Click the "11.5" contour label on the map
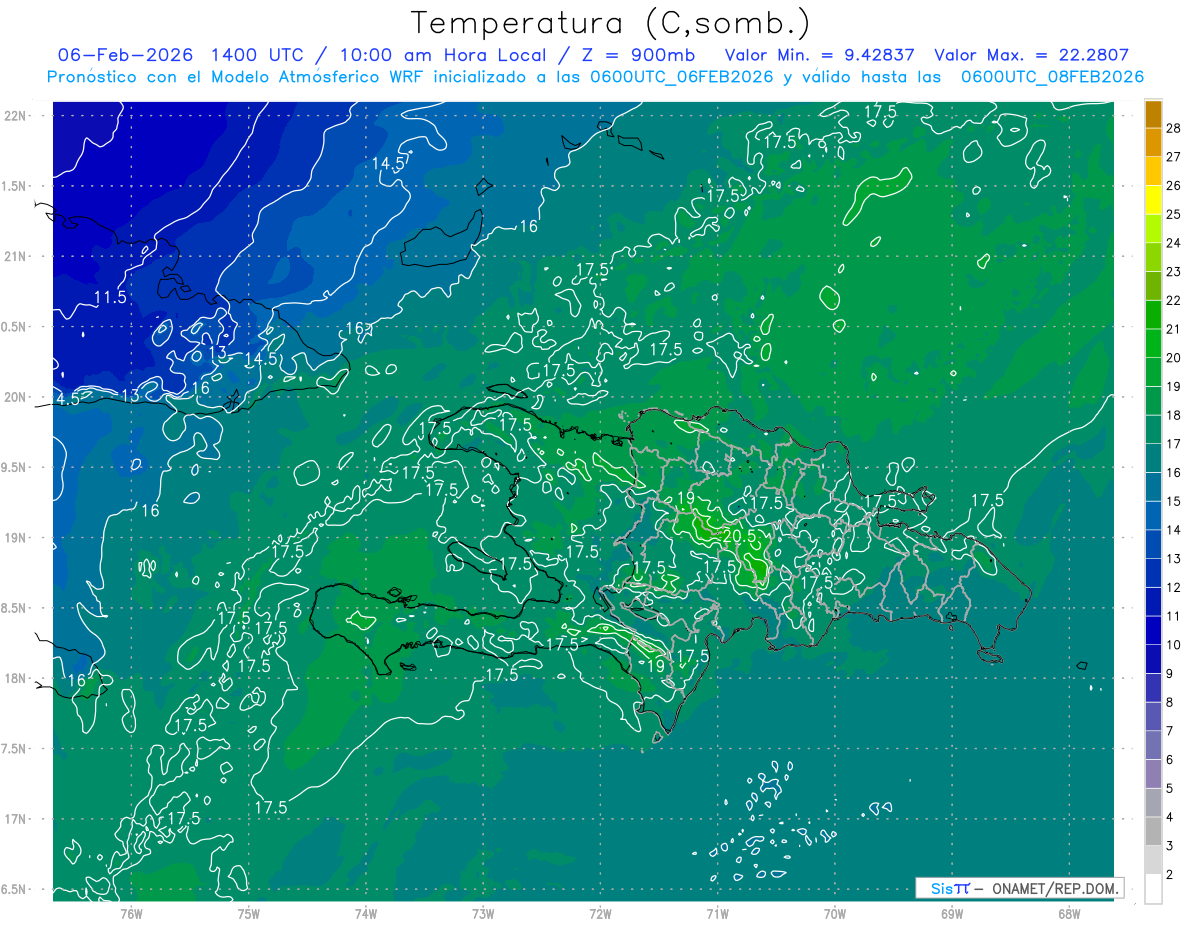 (x=110, y=297)
